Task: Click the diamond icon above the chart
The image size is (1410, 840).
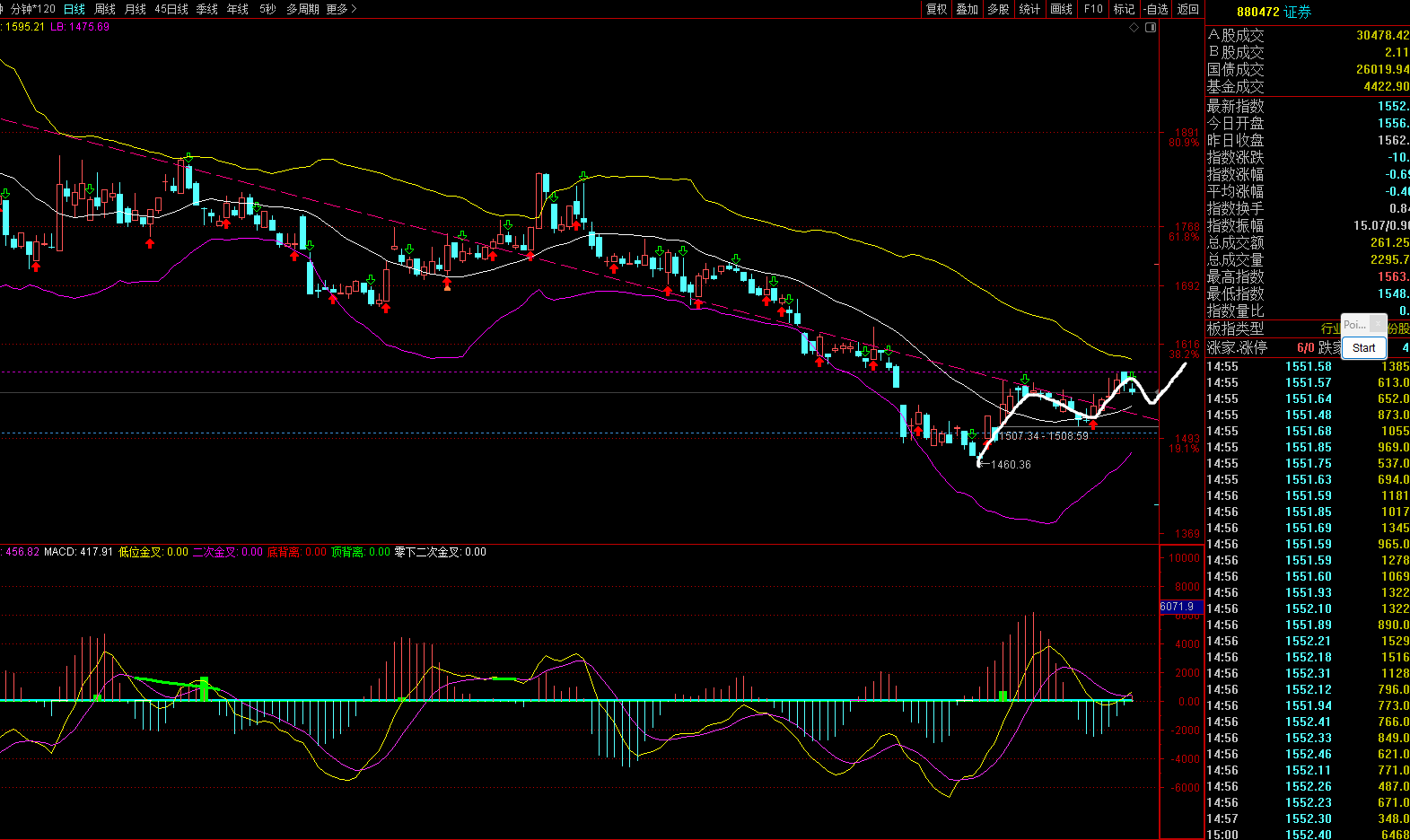Action: [x=1134, y=27]
